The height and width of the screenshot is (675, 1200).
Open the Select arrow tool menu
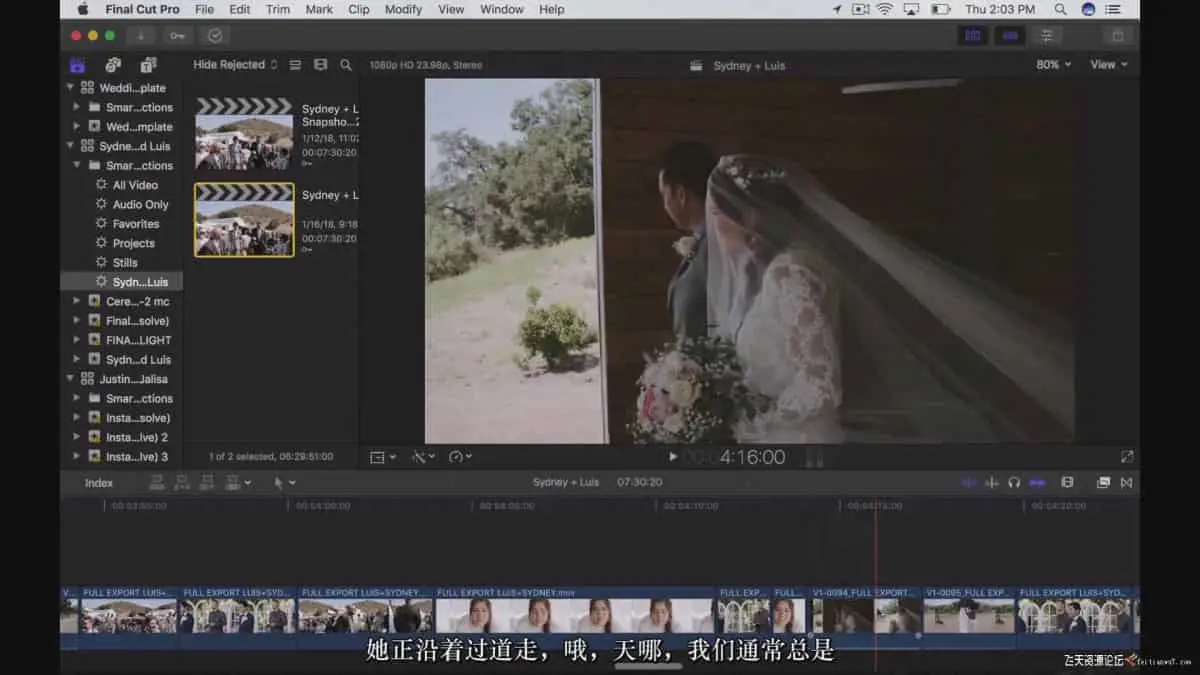tap(285, 483)
